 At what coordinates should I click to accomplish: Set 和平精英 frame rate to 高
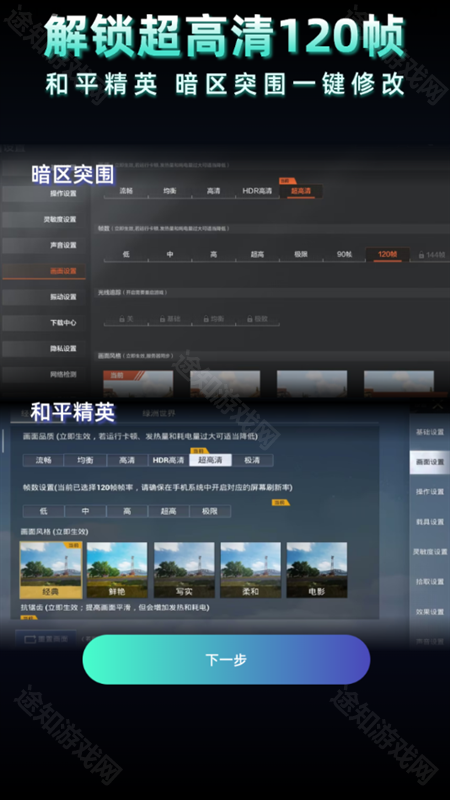tap(127, 511)
